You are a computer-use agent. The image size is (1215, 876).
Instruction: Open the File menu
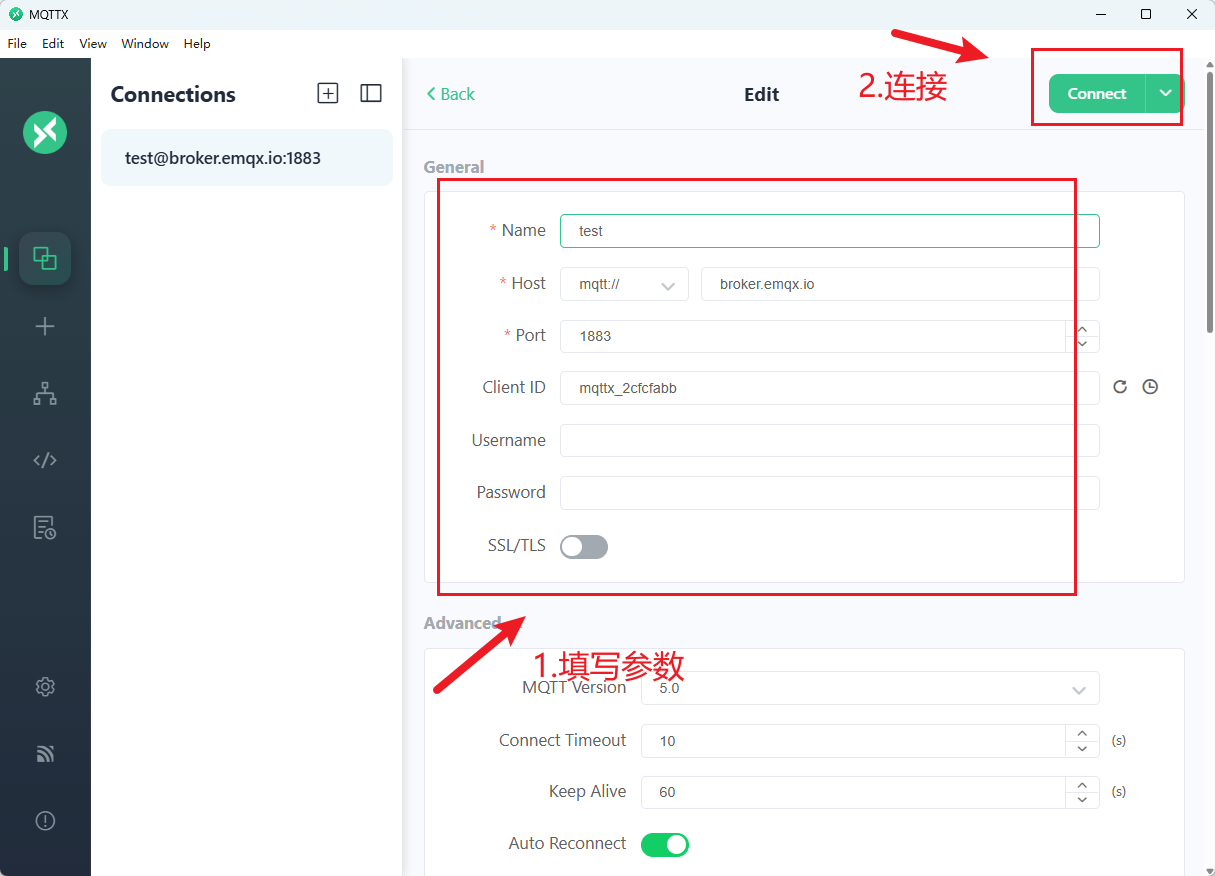(x=17, y=44)
